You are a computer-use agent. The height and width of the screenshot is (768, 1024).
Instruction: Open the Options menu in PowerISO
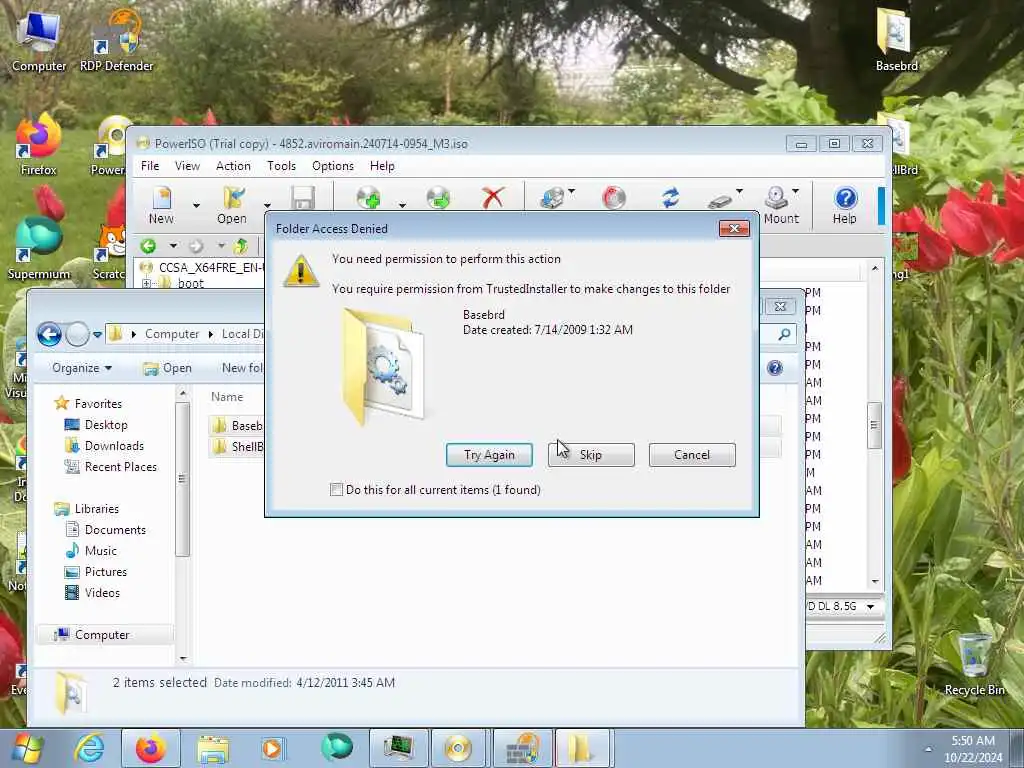click(333, 166)
